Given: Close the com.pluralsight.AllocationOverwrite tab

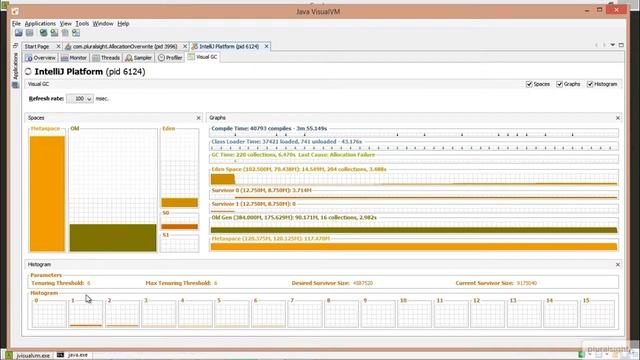Looking at the screenshot, I should tap(184, 47).
